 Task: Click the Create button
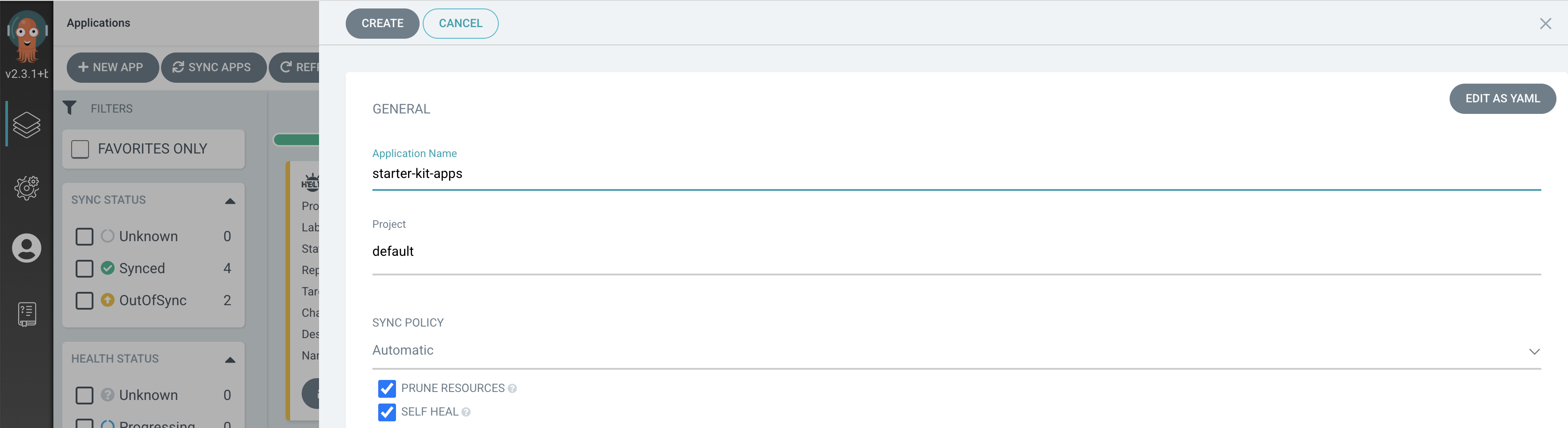coord(382,24)
